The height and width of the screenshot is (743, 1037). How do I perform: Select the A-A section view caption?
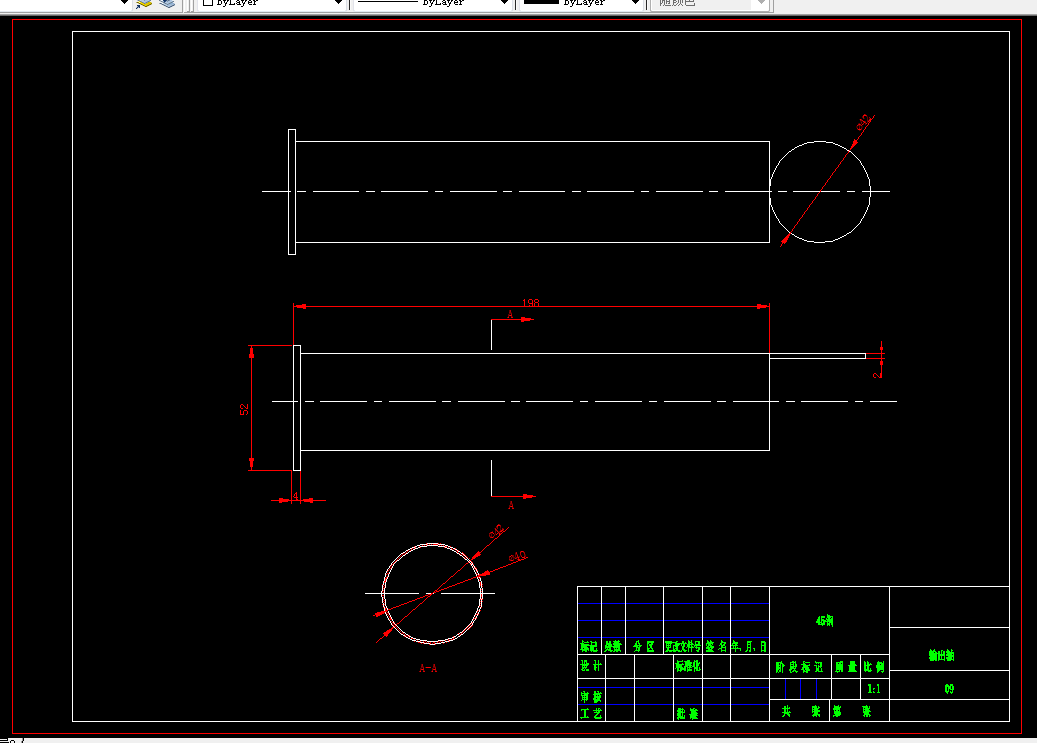(x=428, y=668)
